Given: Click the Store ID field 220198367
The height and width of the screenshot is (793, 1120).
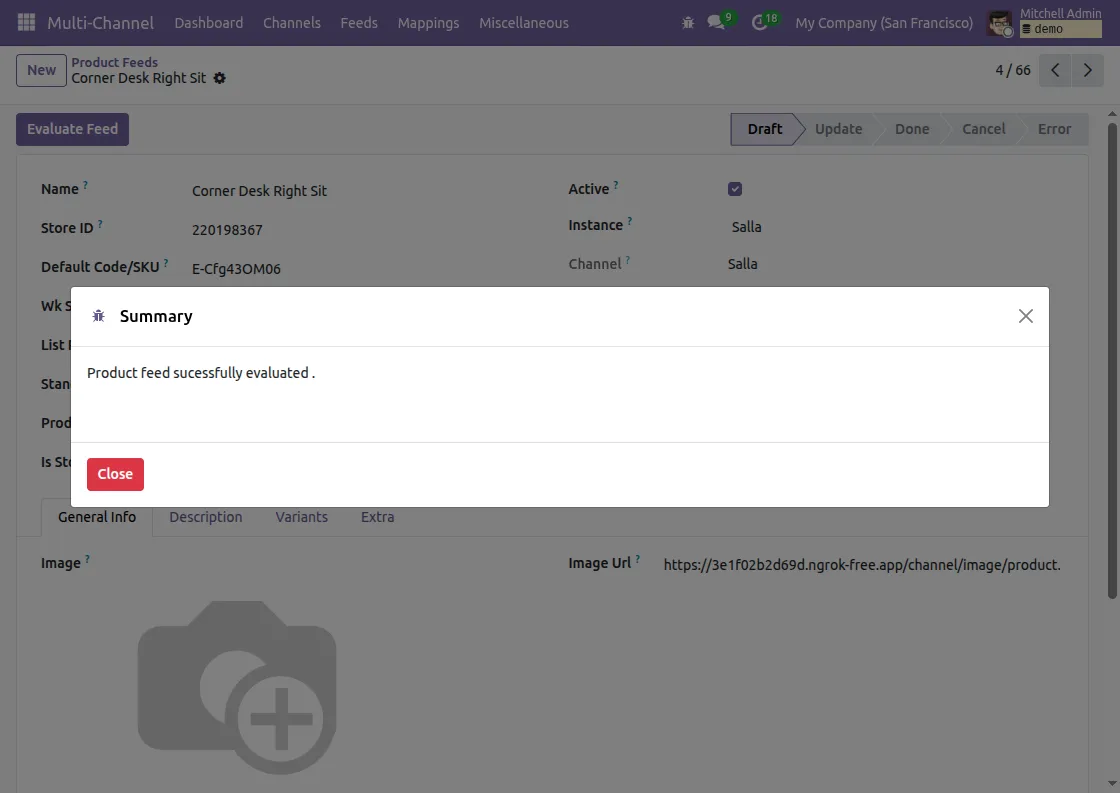Looking at the screenshot, I should 227,230.
